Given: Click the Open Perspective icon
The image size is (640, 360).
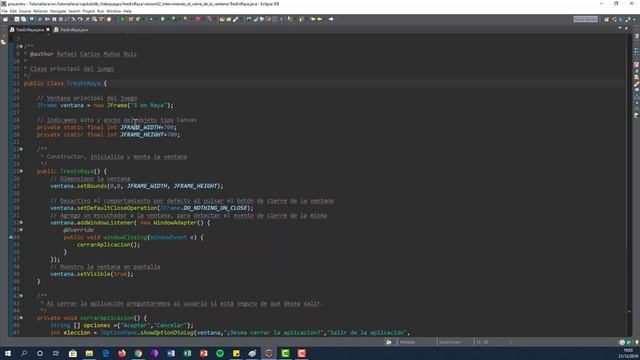Looking at the screenshot, I should click(607, 19).
